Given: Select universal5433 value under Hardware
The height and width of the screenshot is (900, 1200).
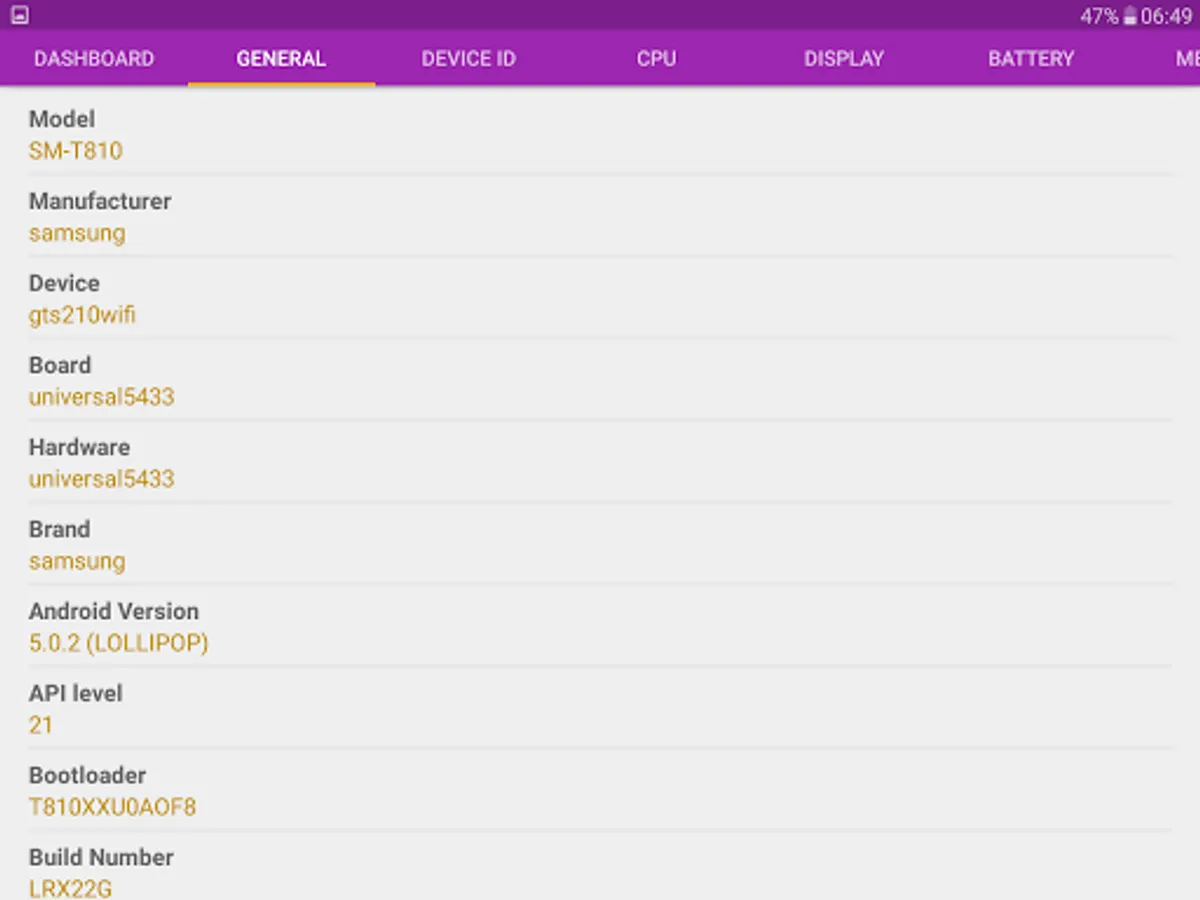Looking at the screenshot, I should 102,479.
